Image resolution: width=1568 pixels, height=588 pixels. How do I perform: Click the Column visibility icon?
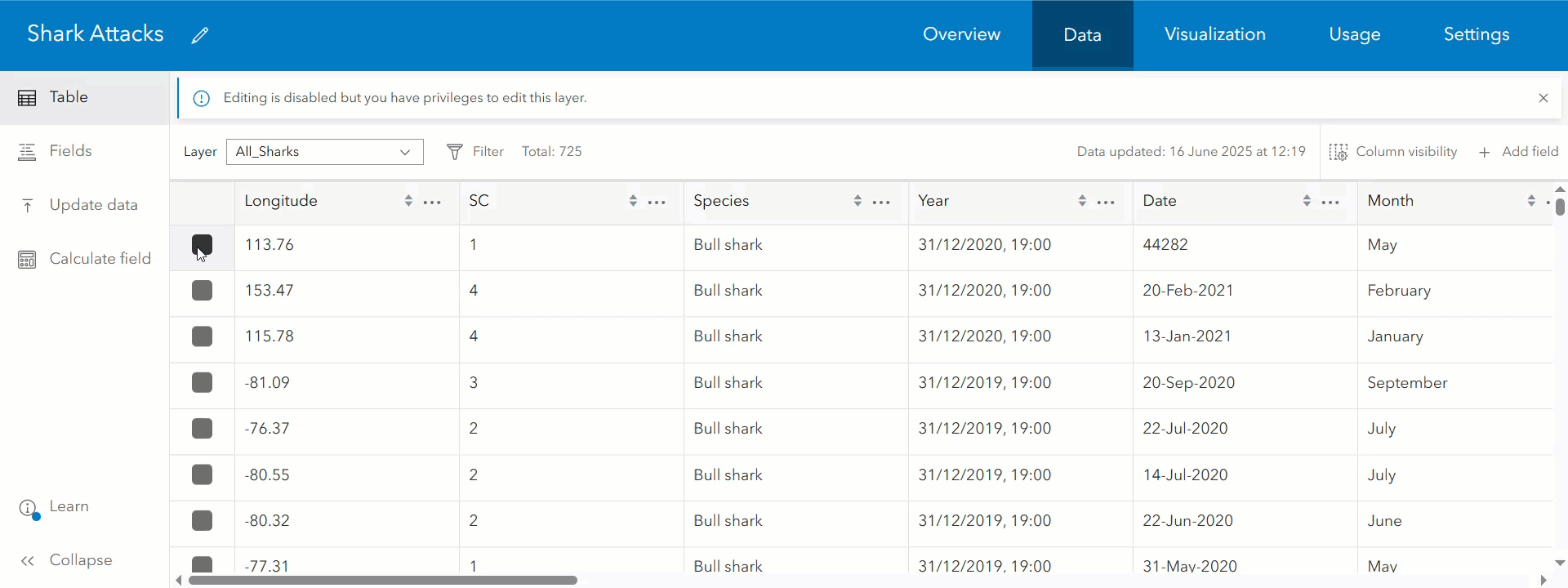(1338, 152)
